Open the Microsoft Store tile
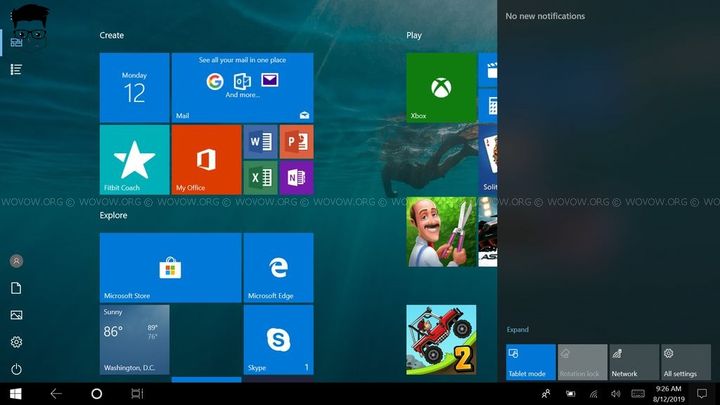 (170, 268)
